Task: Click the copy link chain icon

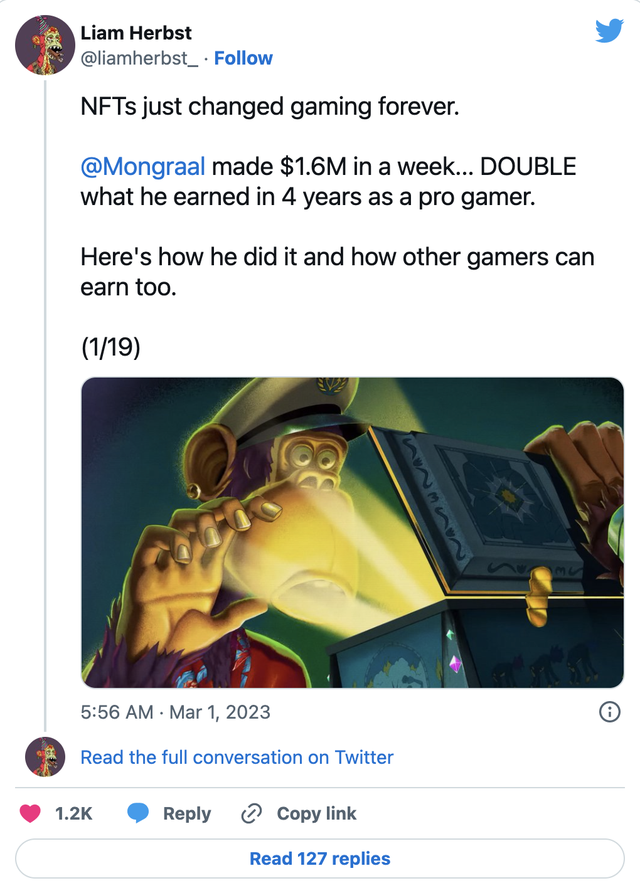Action: (252, 813)
